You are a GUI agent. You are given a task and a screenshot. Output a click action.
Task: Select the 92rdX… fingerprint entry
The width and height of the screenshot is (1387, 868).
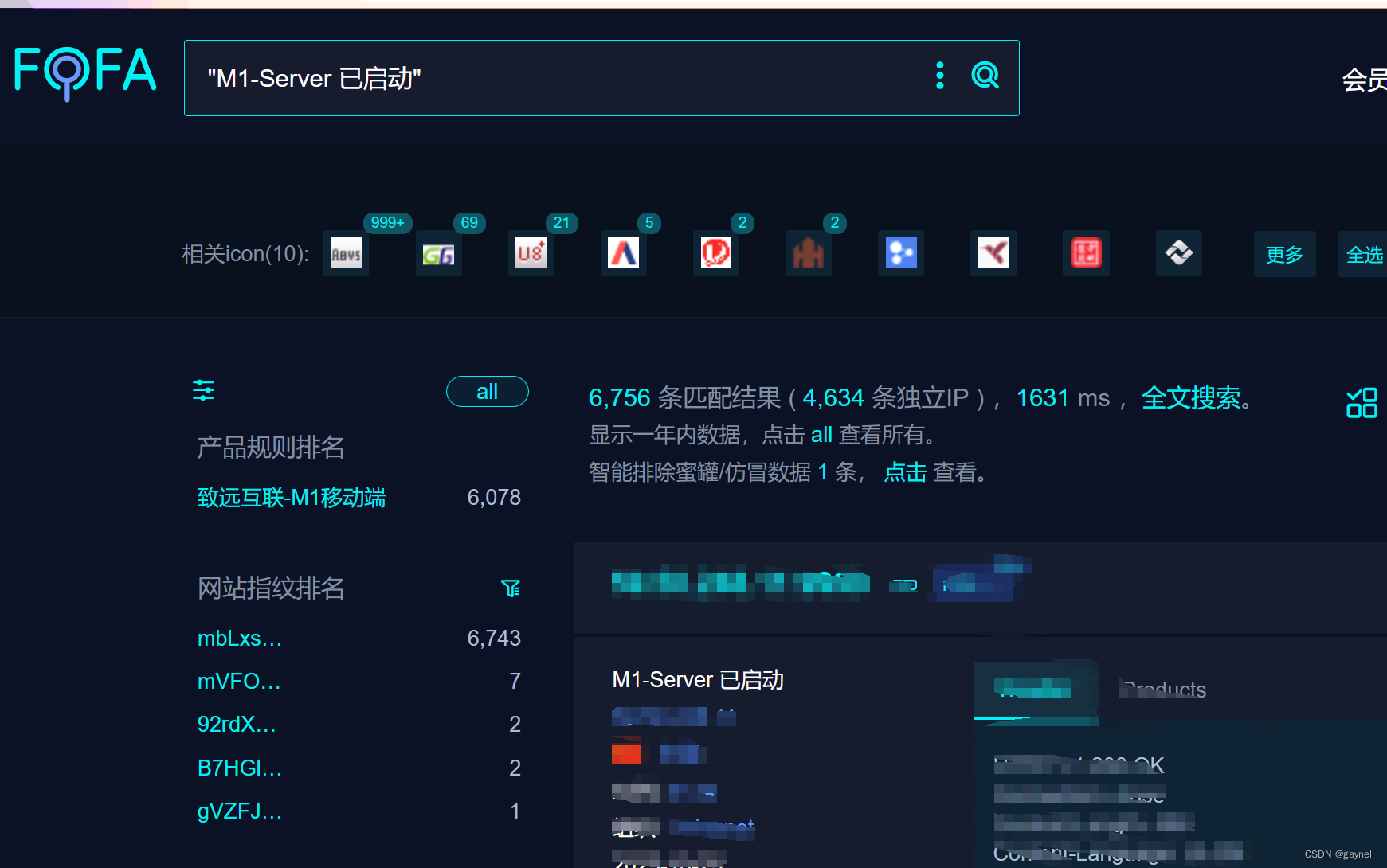coord(237,725)
